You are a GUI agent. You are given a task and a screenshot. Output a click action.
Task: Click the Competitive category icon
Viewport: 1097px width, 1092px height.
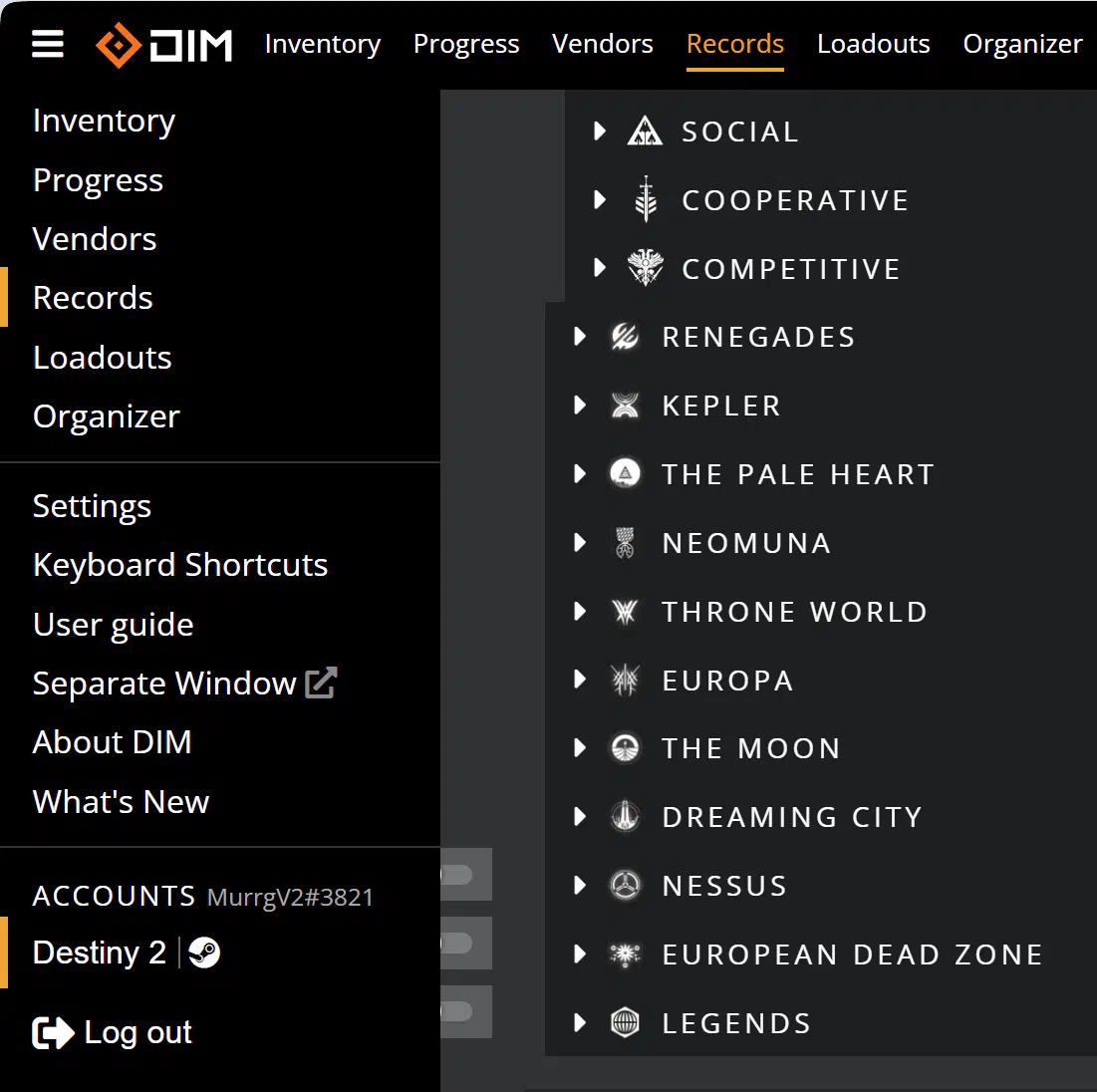(x=646, y=268)
